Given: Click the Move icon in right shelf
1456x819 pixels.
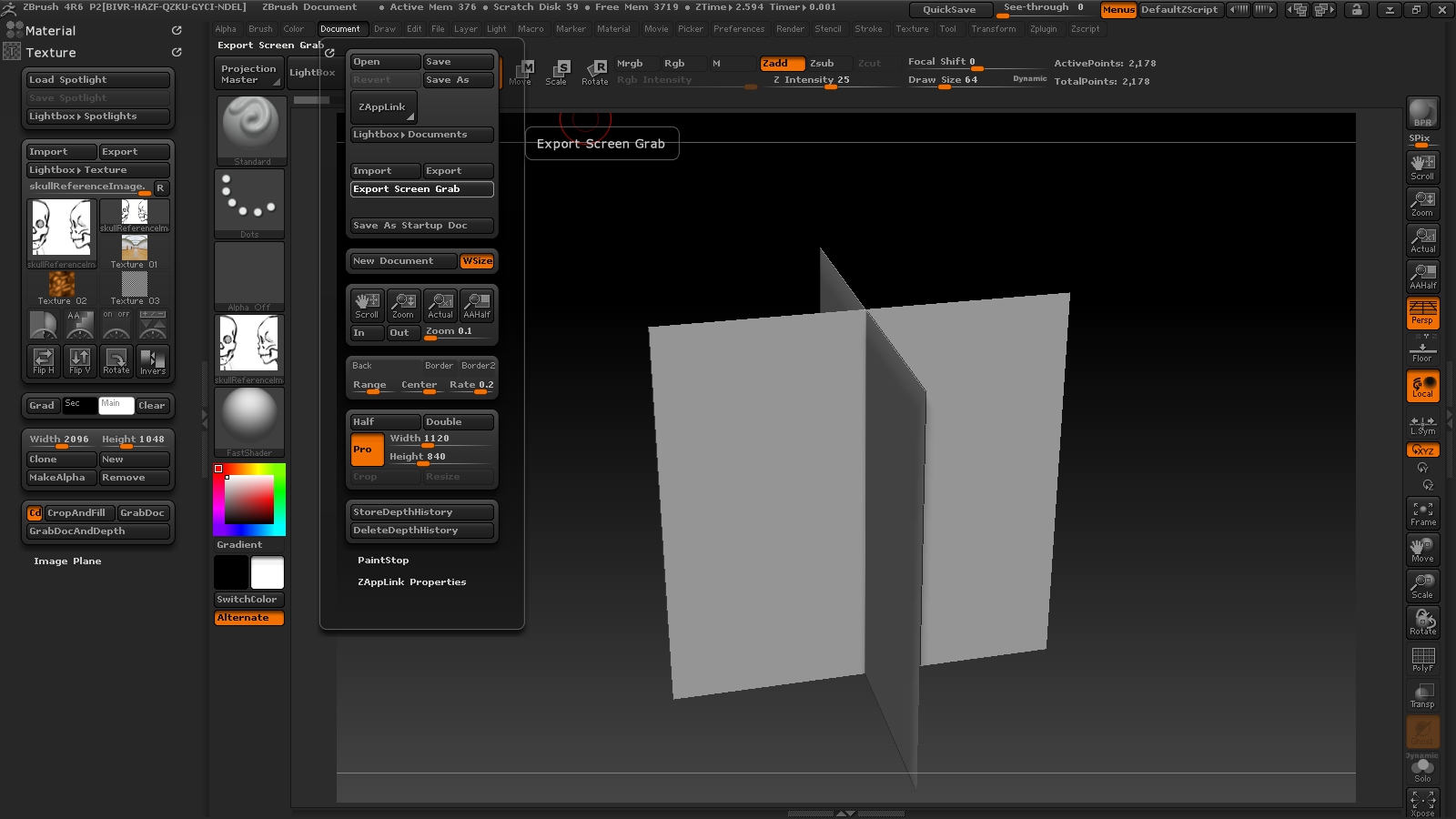Looking at the screenshot, I should pos(1422,550).
